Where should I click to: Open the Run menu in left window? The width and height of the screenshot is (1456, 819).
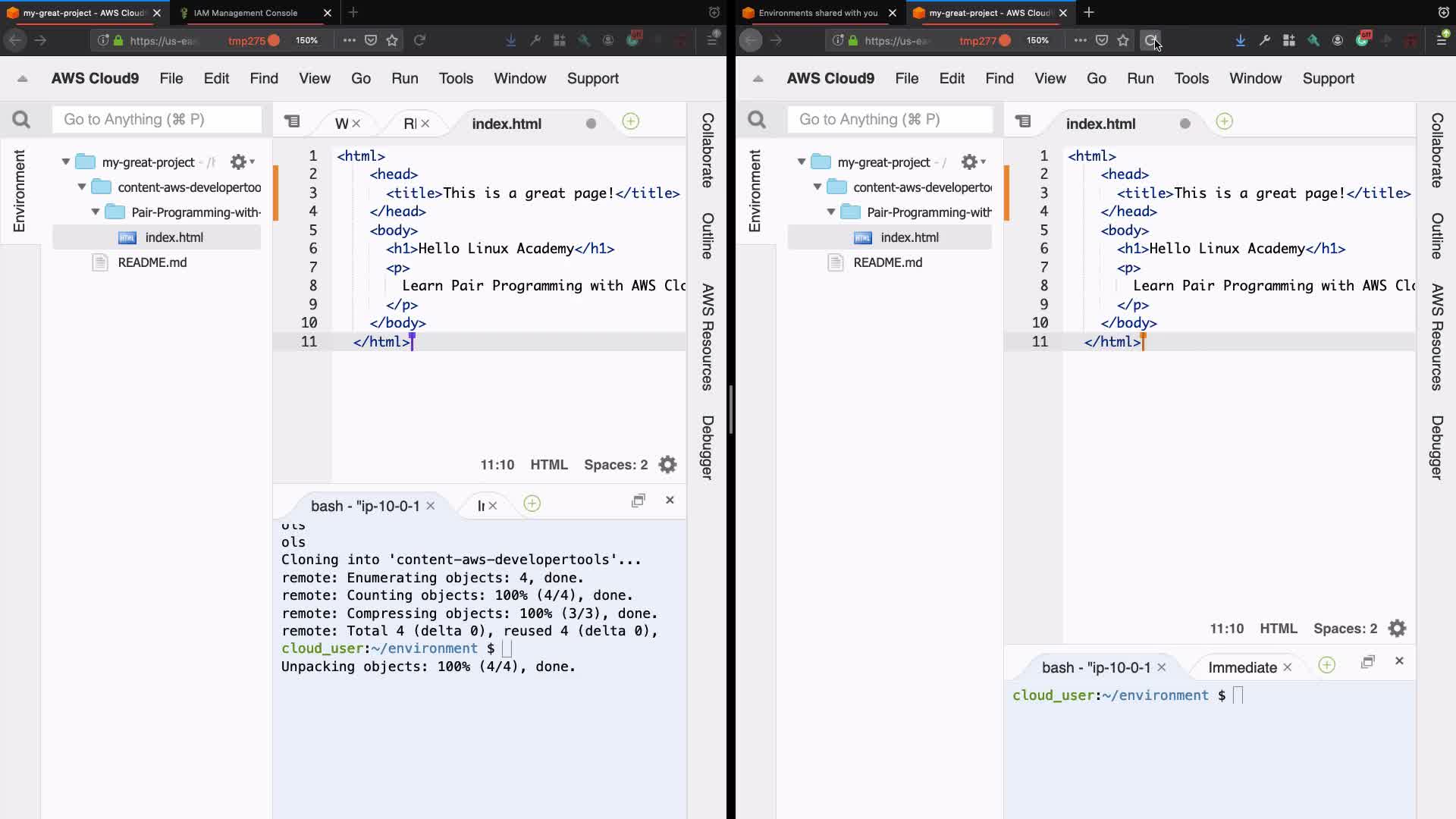(x=404, y=78)
